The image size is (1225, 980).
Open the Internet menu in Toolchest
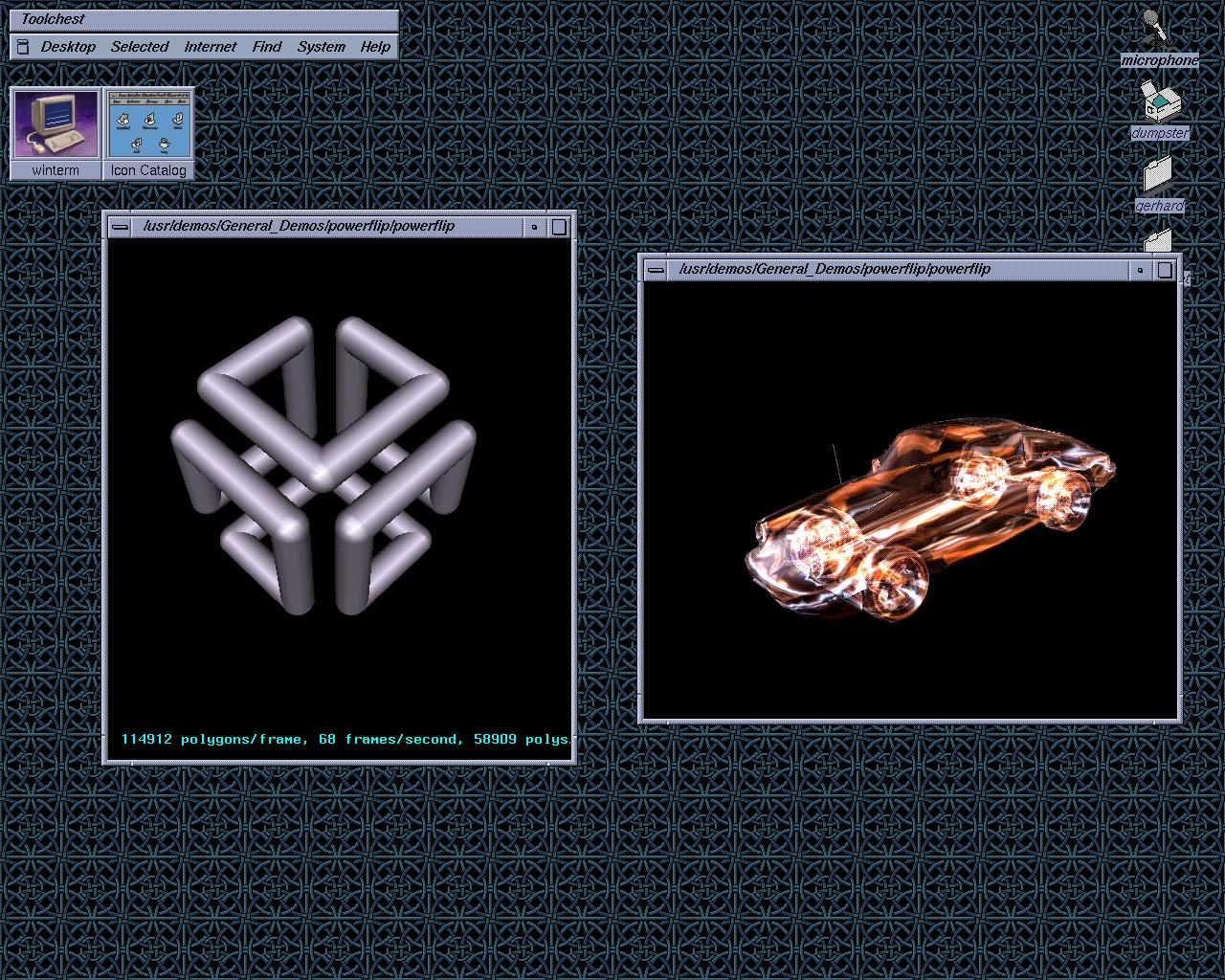(x=211, y=47)
